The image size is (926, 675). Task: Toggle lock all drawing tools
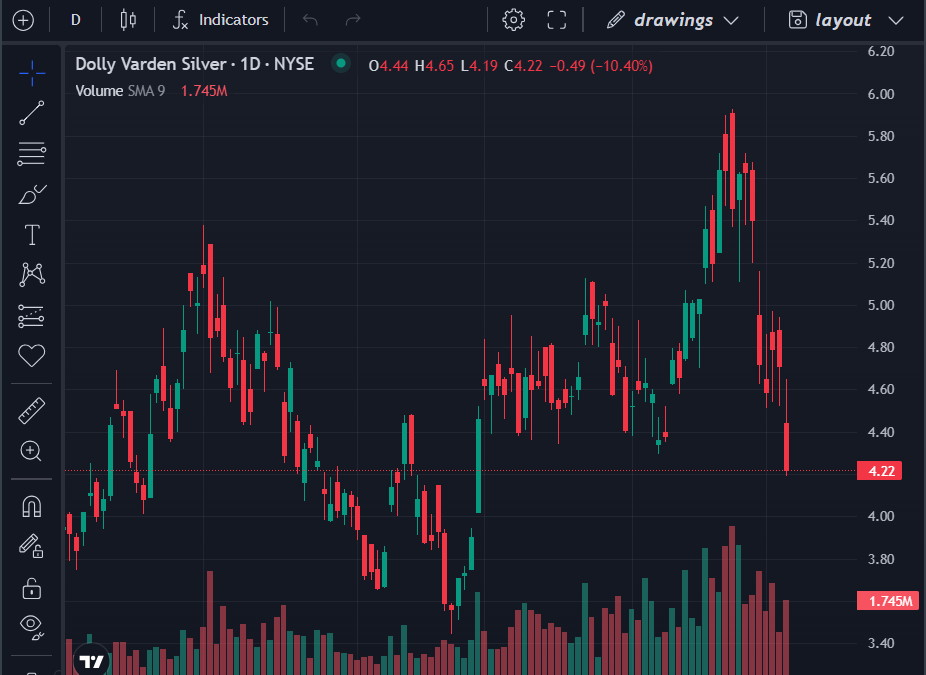pyautogui.click(x=32, y=587)
